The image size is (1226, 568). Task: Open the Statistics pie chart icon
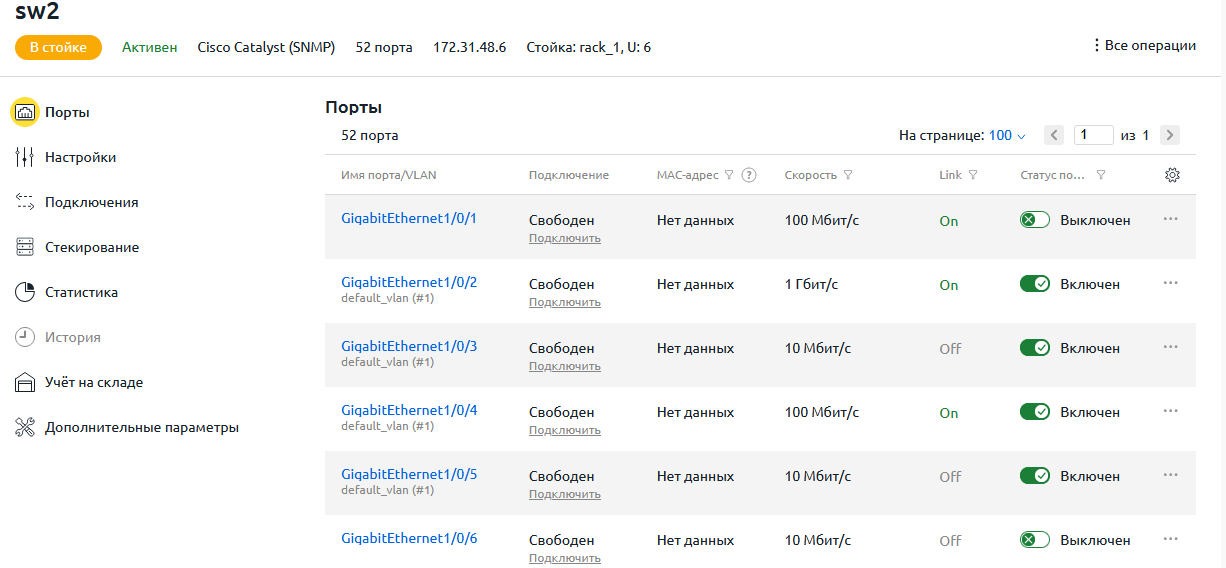pos(25,292)
